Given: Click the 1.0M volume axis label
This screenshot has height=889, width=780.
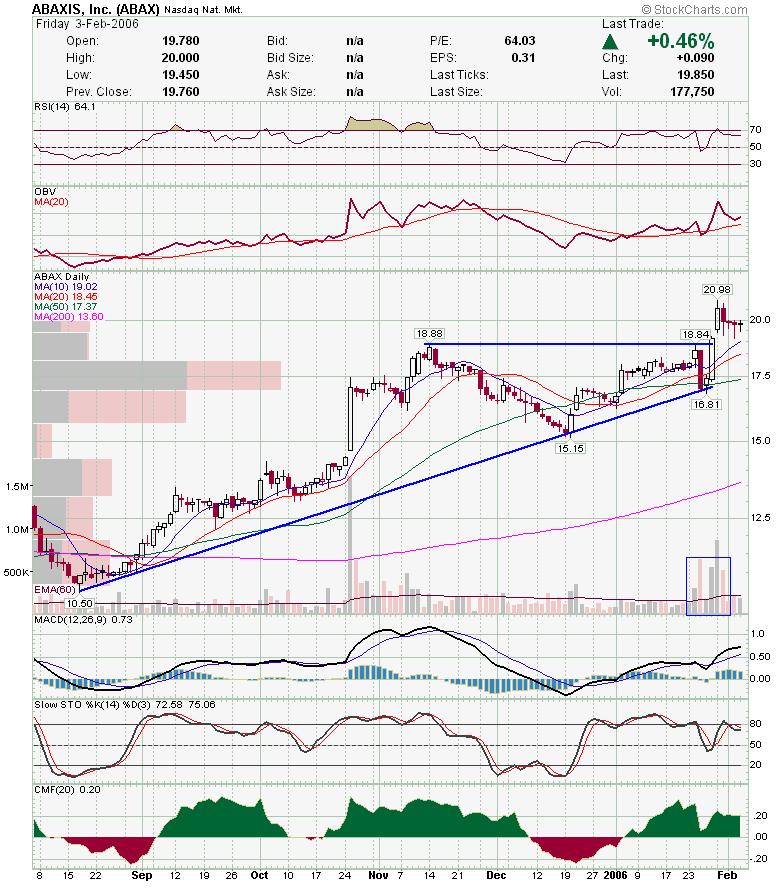Looking at the screenshot, I should point(18,530).
